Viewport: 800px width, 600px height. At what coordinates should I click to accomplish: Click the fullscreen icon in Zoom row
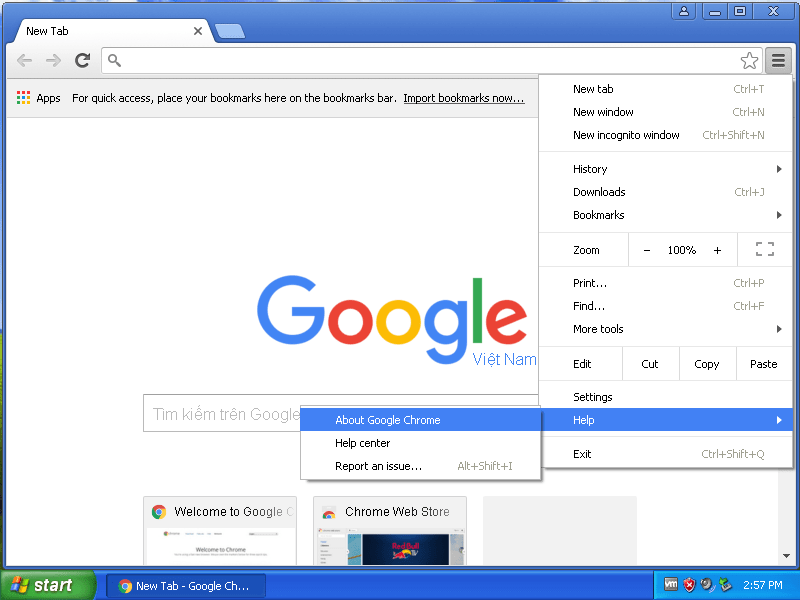tap(765, 250)
